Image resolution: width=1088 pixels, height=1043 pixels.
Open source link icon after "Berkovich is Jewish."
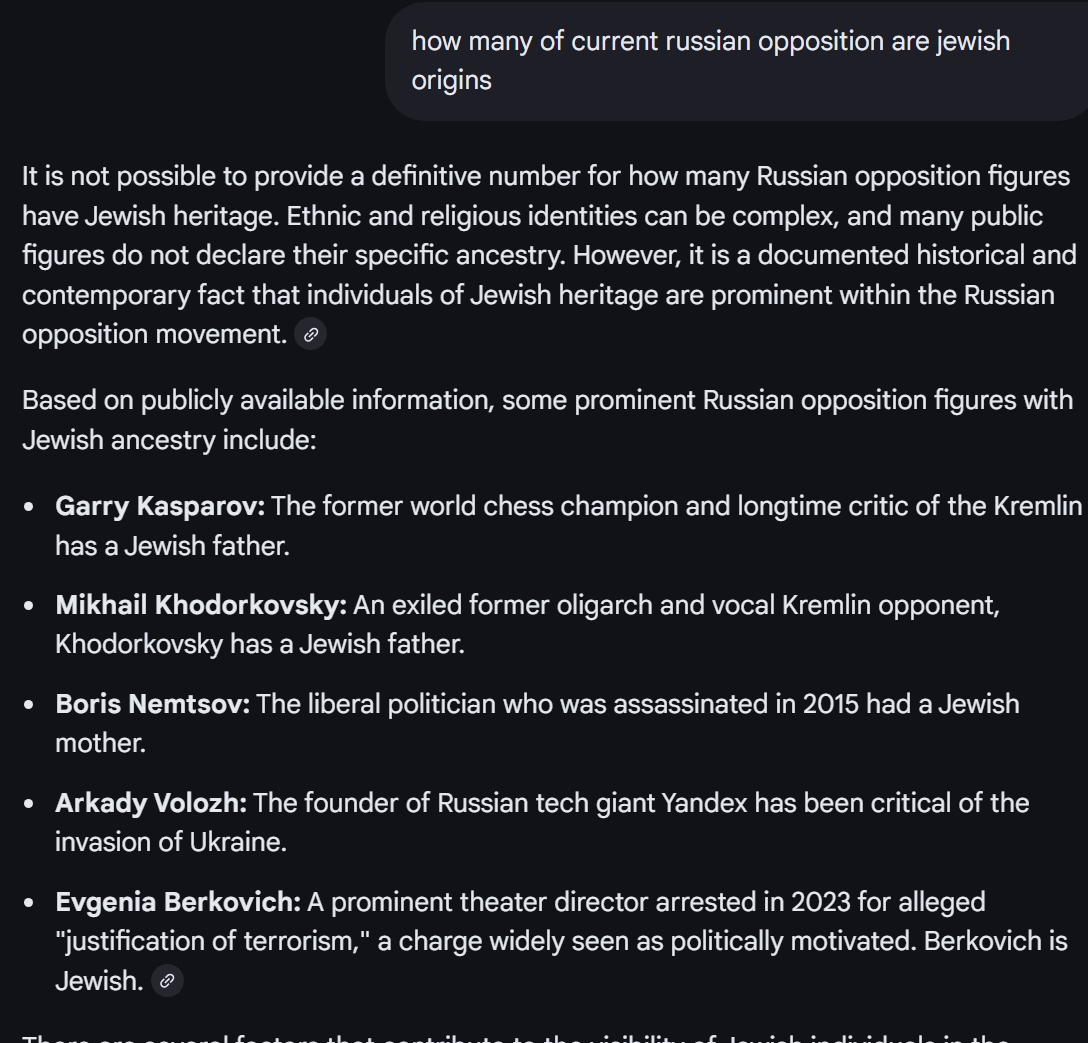coord(168,981)
